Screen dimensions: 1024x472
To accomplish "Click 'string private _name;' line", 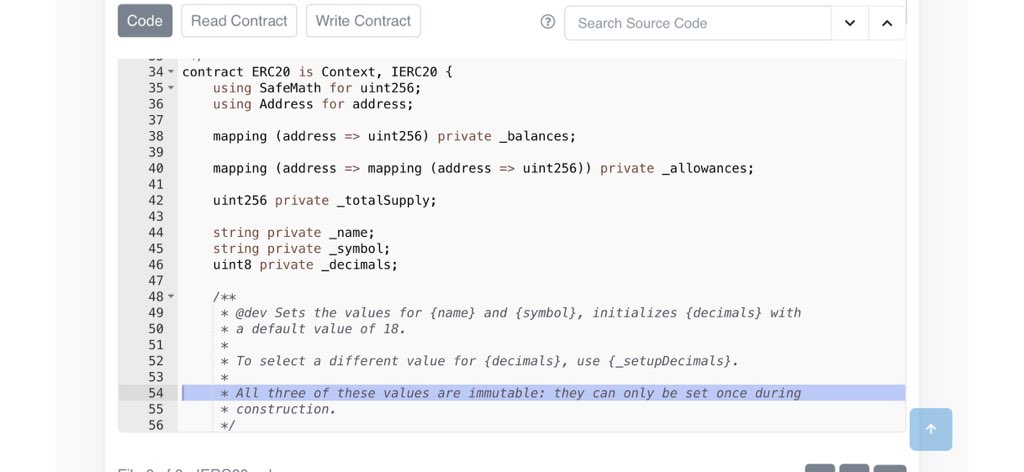I will [294, 232].
